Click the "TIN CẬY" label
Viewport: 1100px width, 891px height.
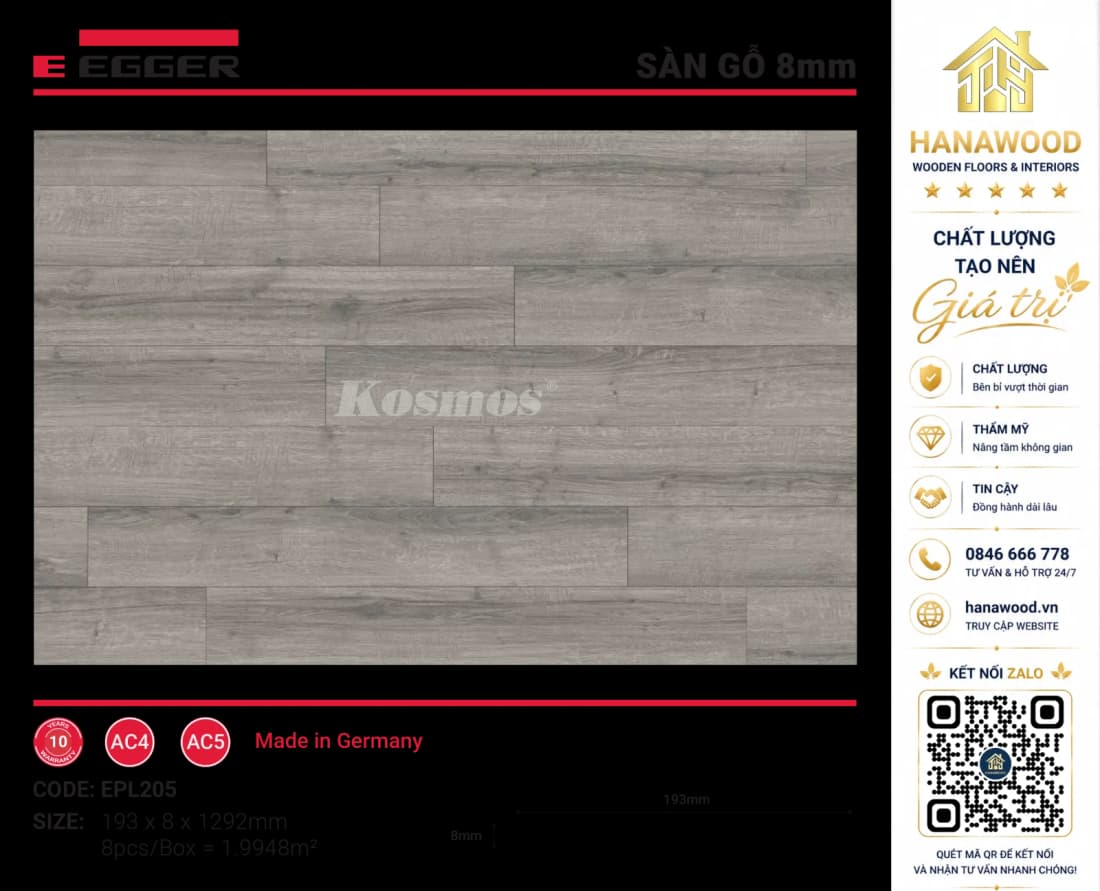point(995,489)
